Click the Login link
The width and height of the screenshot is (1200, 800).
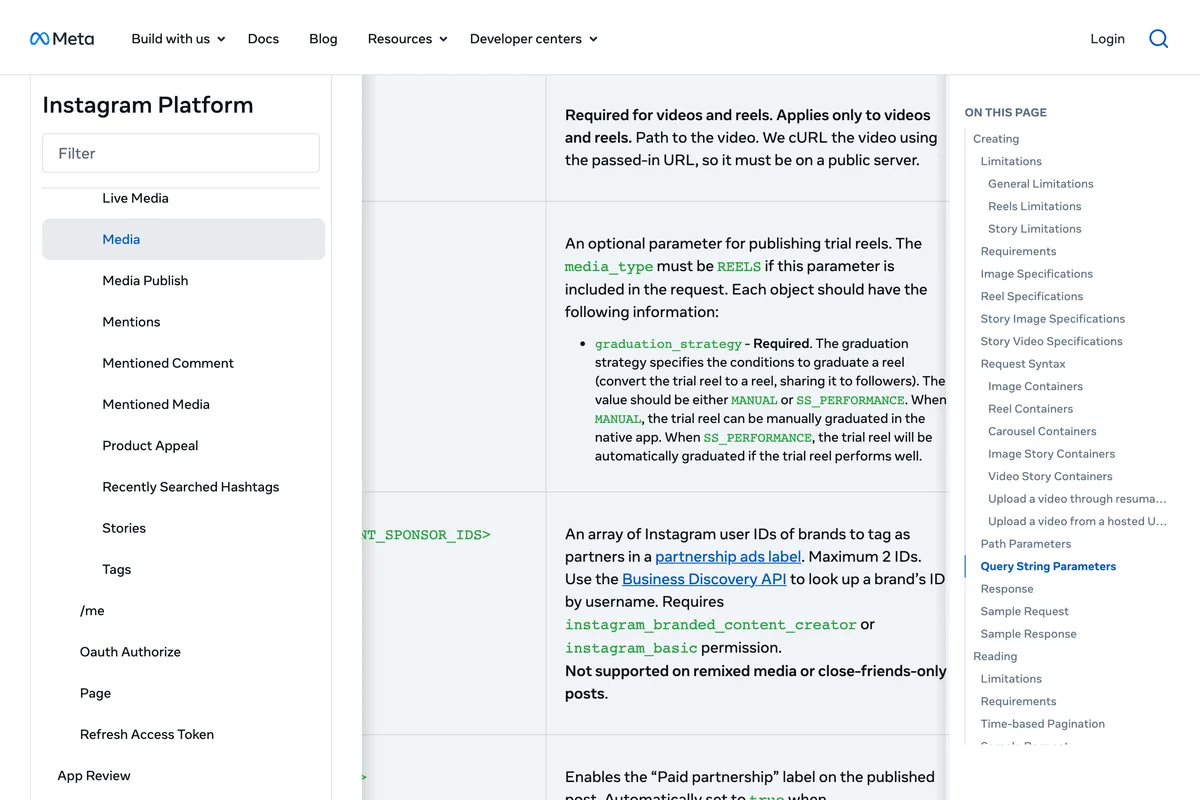pyautogui.click(x=1107, y=39)
